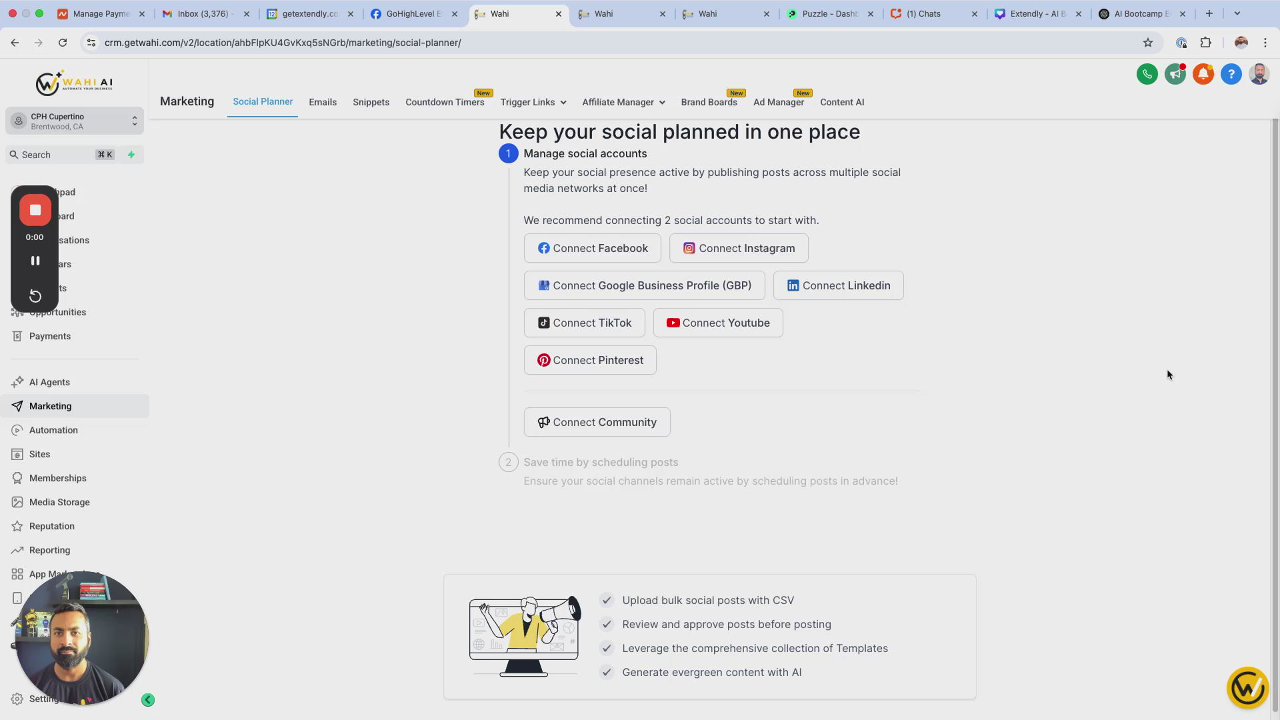Click the Wahi AI logo
The image size is (1280, 720).
pyautogui.click(x=74, y=83)
